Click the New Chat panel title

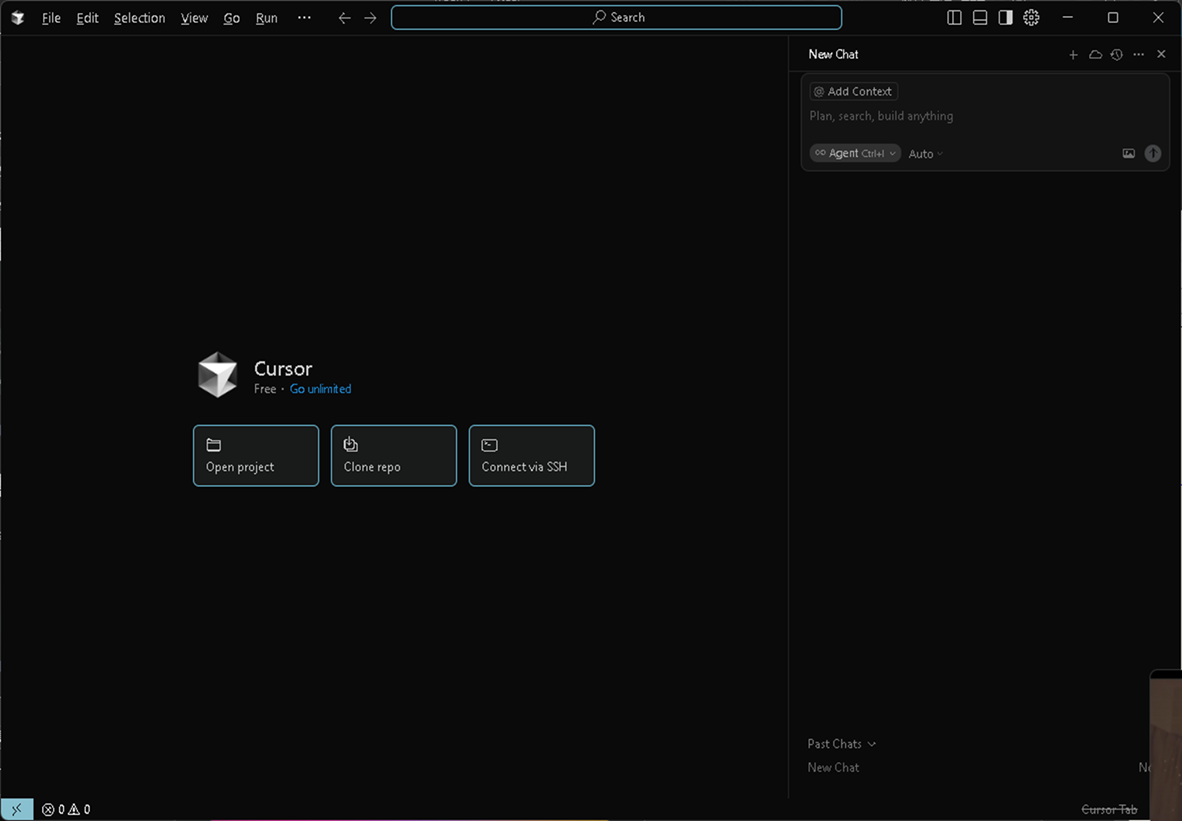833,54
